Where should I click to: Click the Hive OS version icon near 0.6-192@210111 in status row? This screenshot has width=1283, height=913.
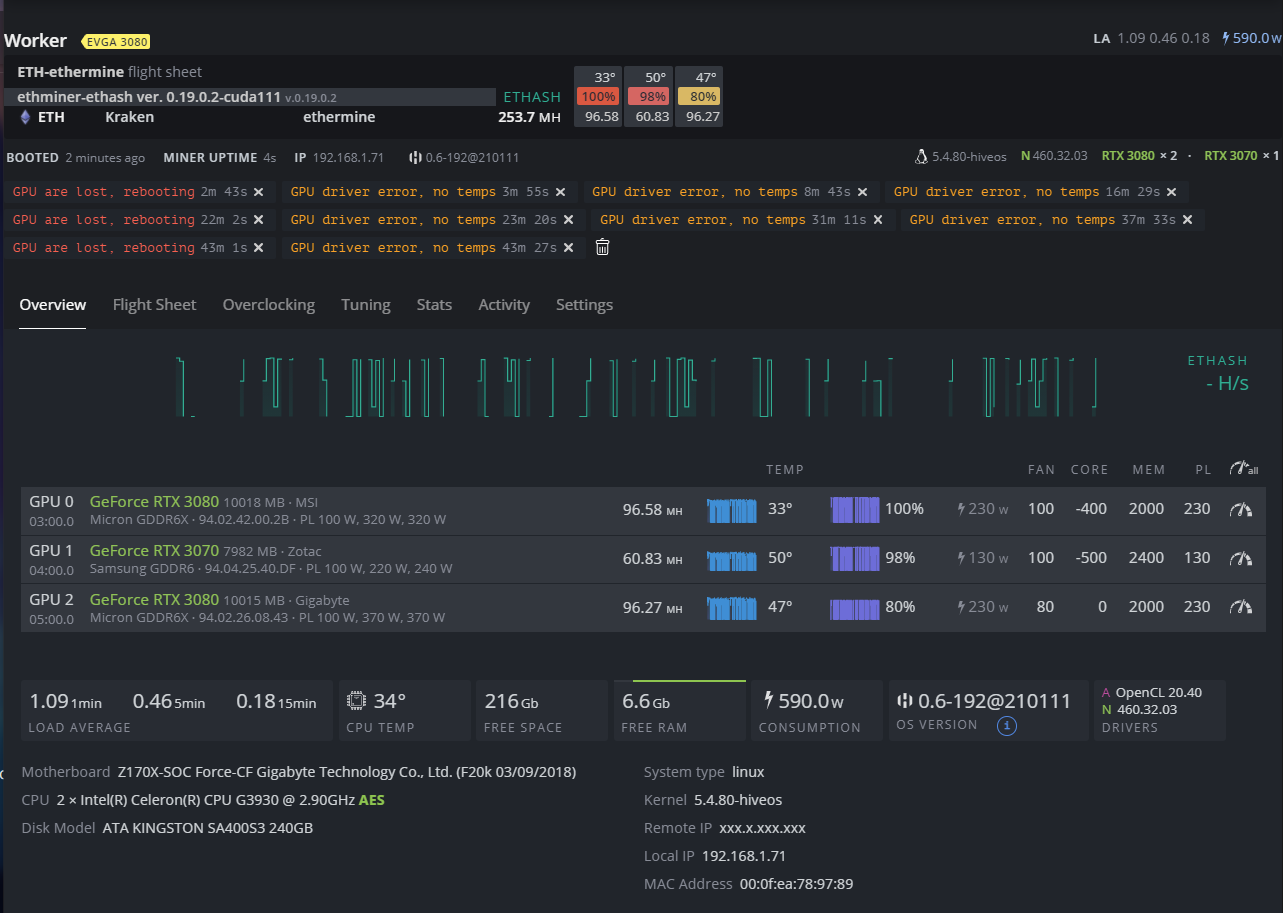pyautogui.click(x=415, y=158)
